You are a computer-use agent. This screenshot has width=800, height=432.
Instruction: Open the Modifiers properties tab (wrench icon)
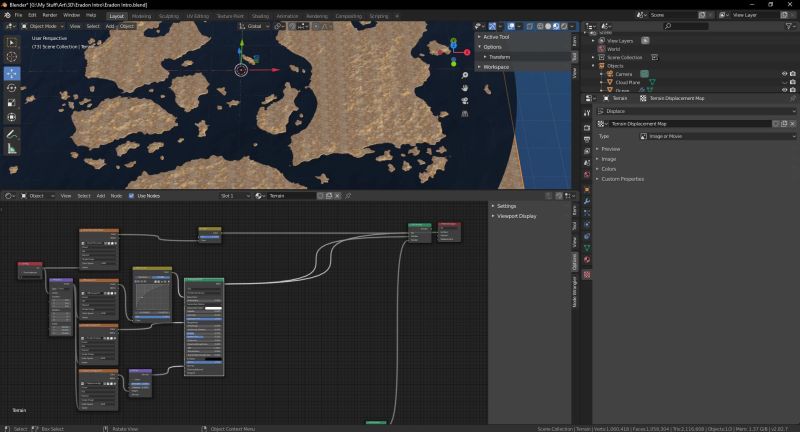click(587, 201)
